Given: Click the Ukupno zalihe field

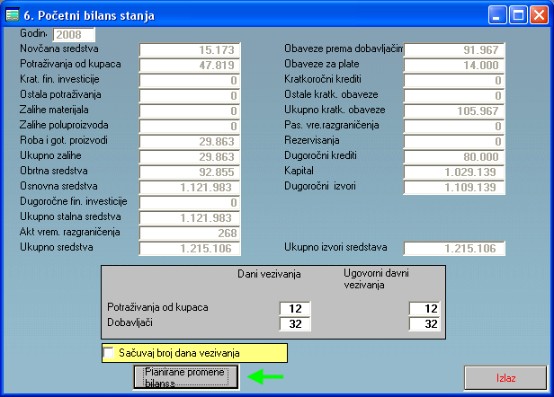Looking at the screenshot, I should [x=190, y=157].
